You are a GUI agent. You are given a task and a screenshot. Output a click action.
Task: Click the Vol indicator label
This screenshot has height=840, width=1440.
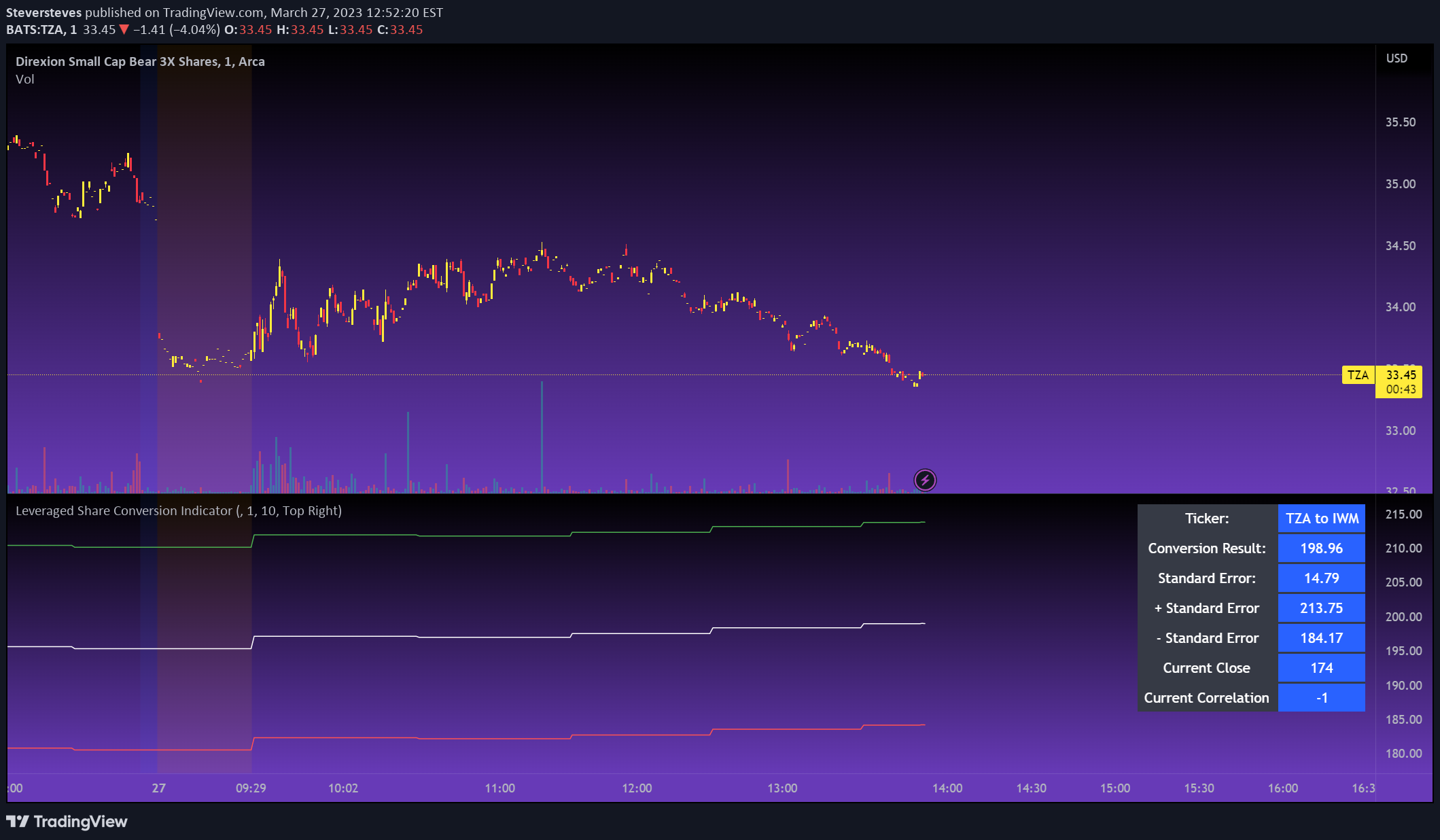tap(25, 79)
